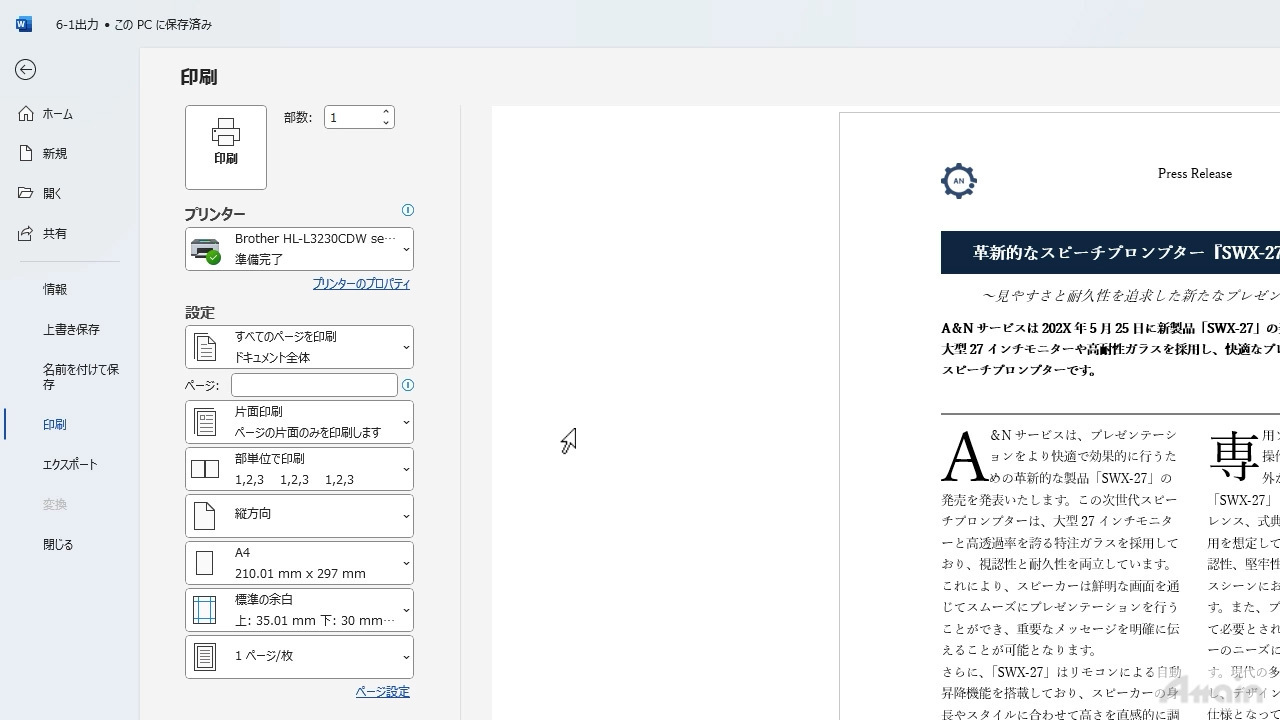The image size is (1280, 720).
Task: Click the all-pages document icon
Action: pos(205,347)
